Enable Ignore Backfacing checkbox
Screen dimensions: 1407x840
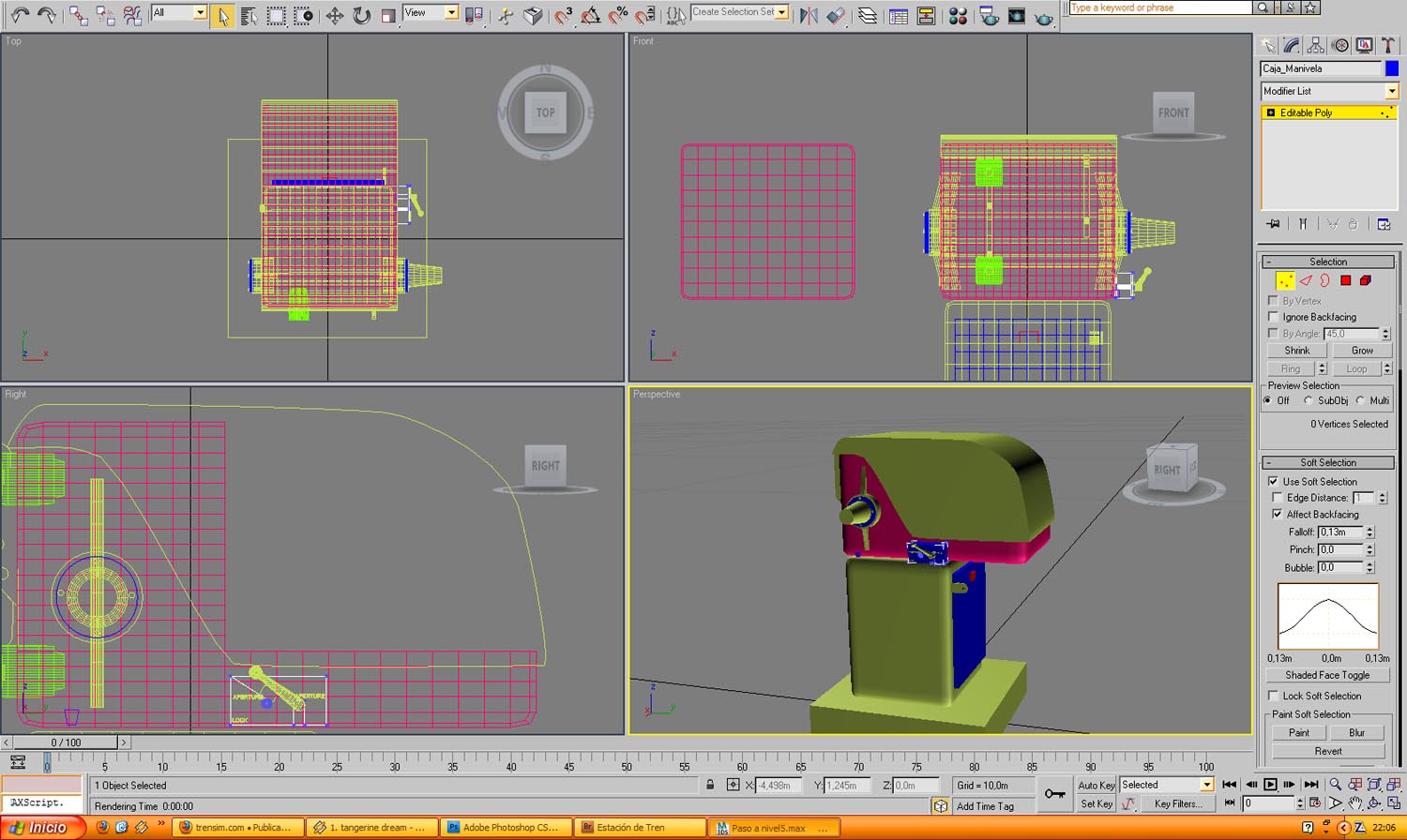pyautogui.click(x=1273, y=317)
